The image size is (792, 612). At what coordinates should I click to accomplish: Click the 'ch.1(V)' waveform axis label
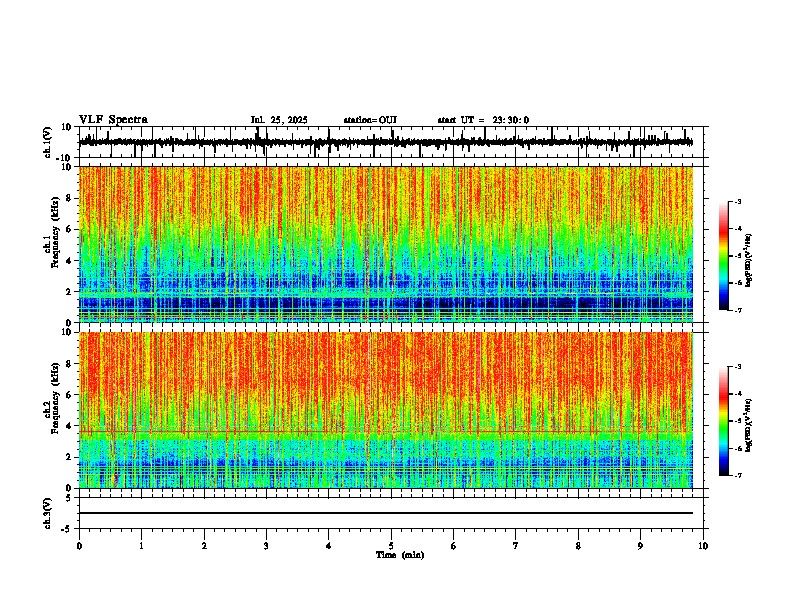click(48, 142)
